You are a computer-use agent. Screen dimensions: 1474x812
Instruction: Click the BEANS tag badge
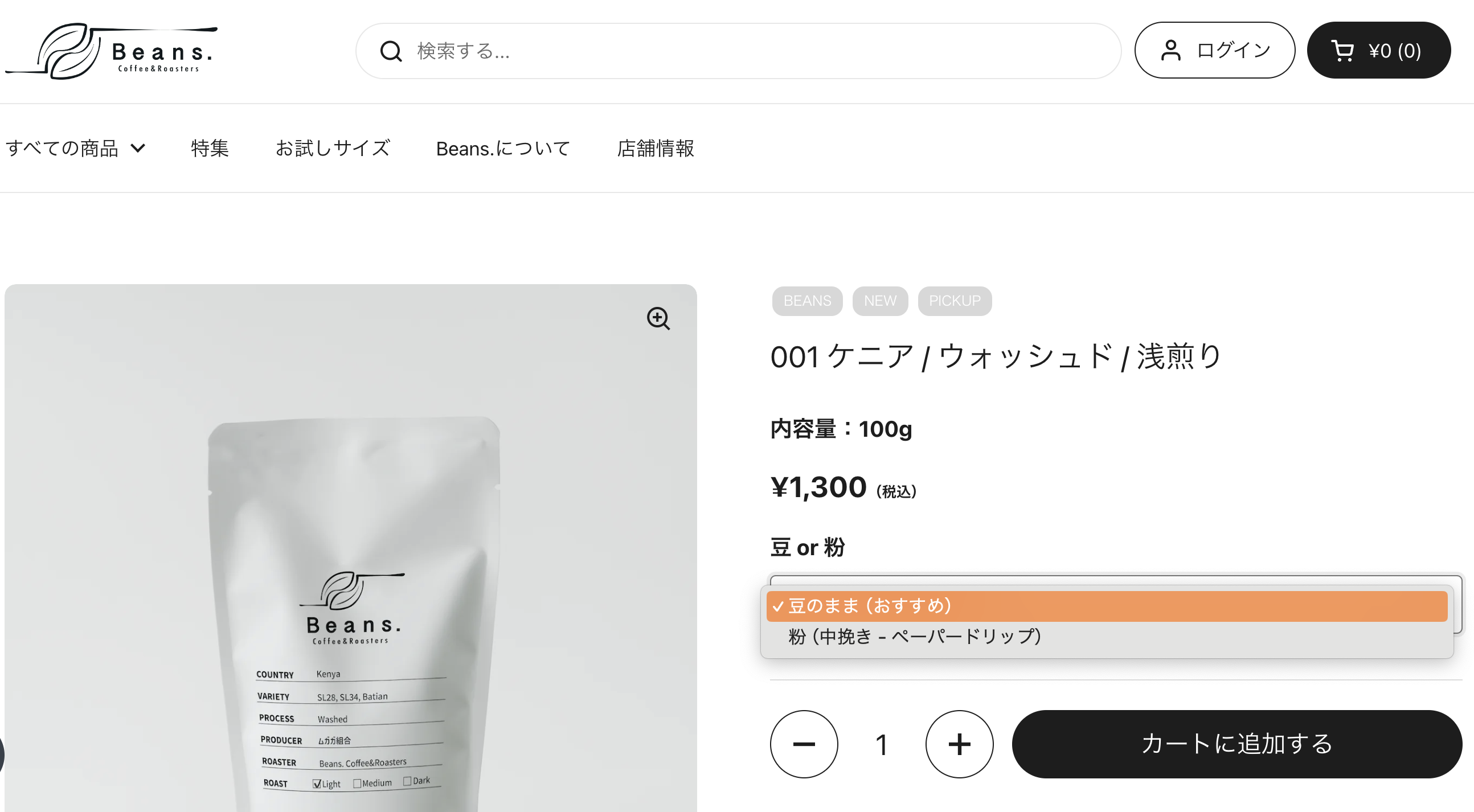click(807, 301)
